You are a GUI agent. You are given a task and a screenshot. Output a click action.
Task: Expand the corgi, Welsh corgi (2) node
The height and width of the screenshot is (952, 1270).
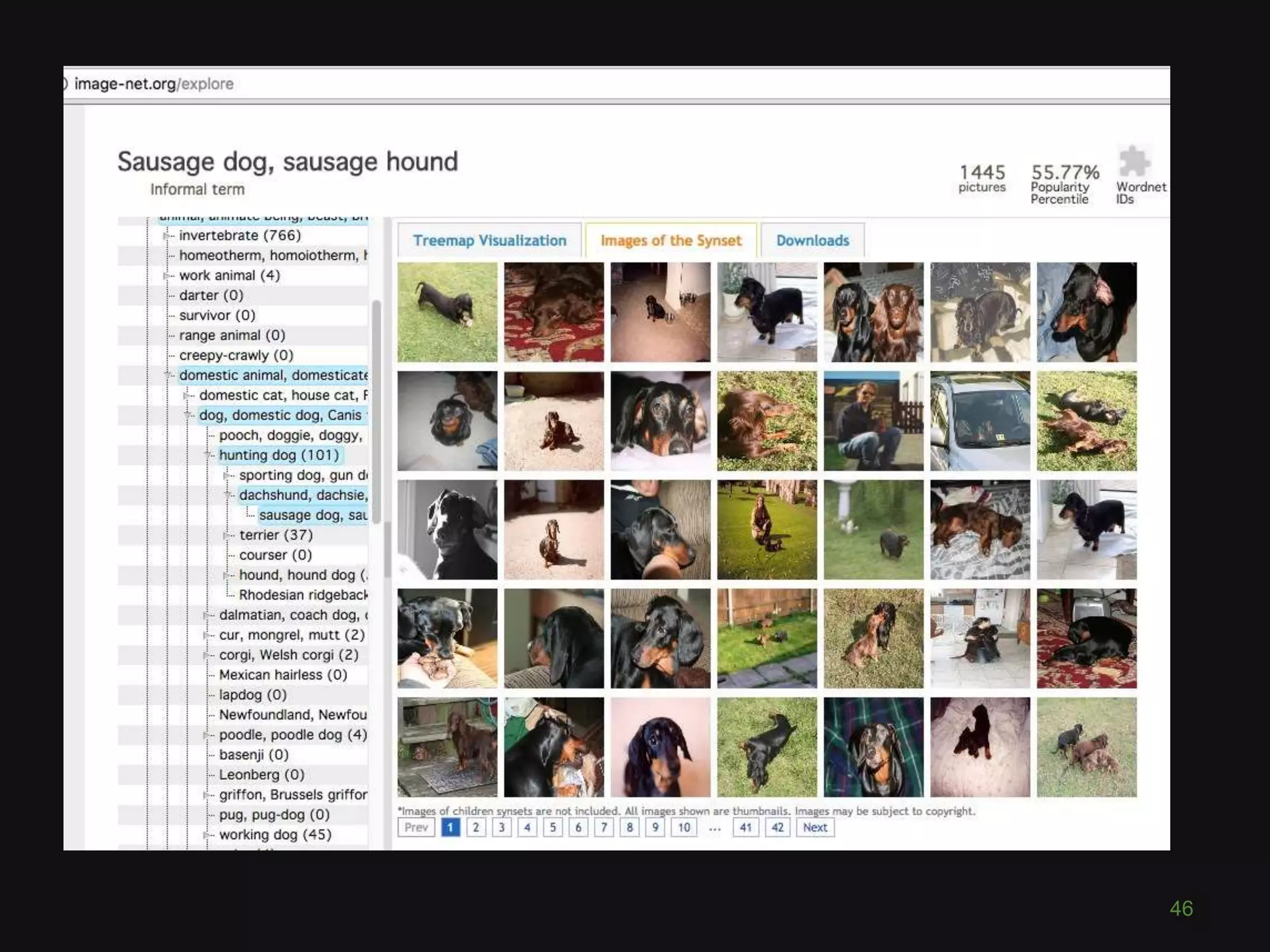[x=208, y=655]
